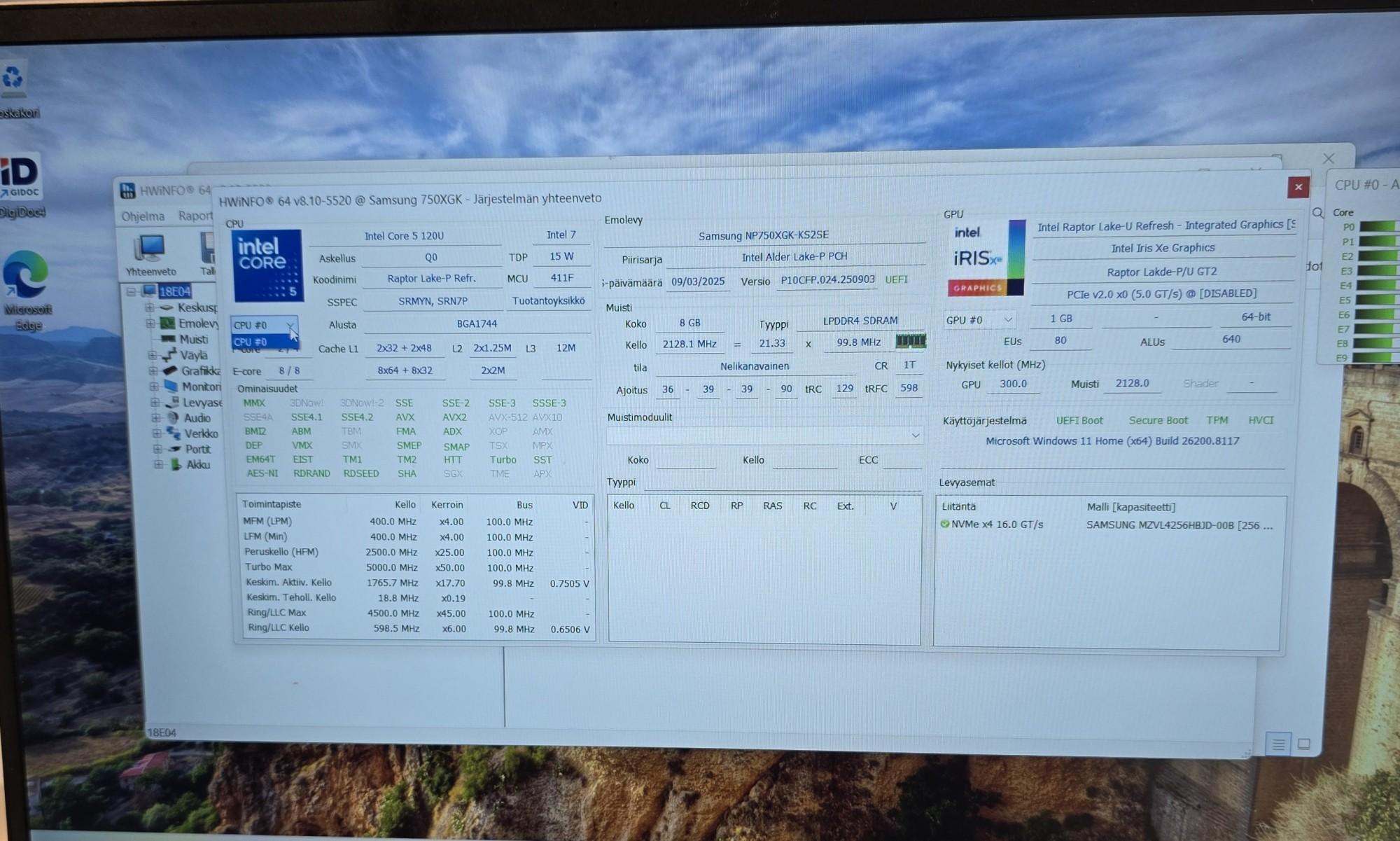
Task: Click the Grafiikka graphics card icon
Action: point(170,370)
